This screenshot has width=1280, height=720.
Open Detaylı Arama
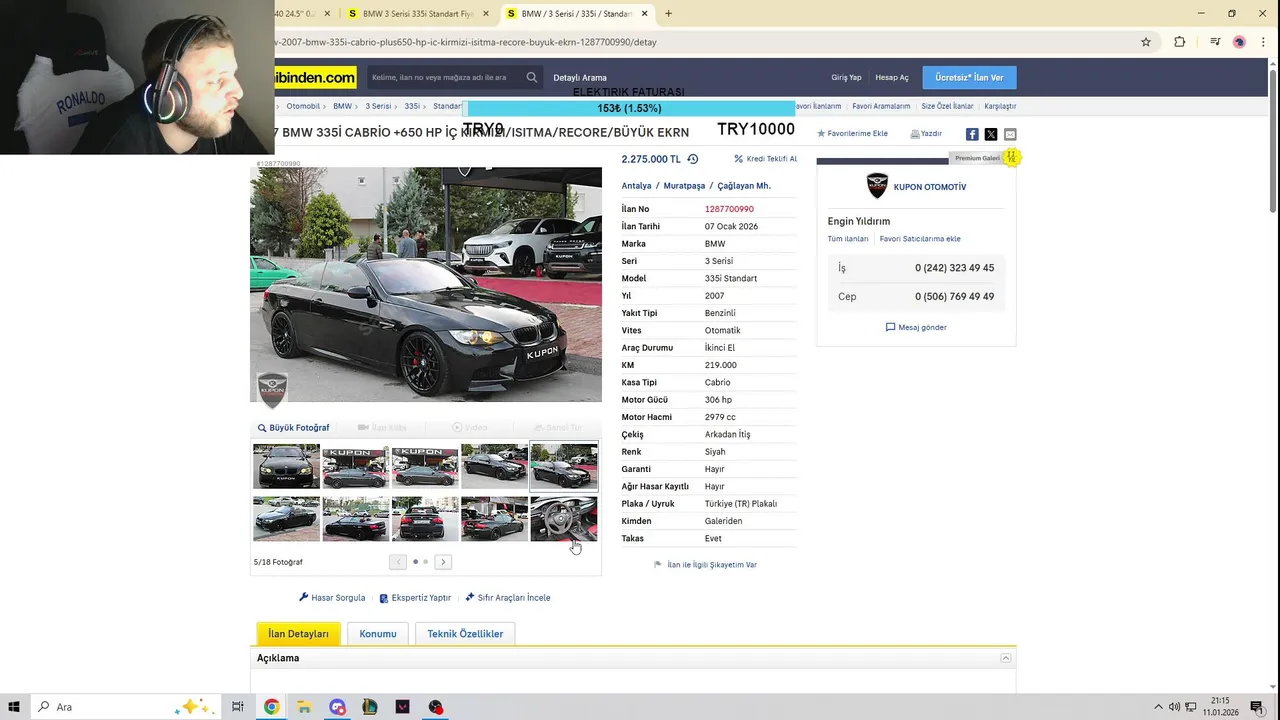[x=580, y=77]
